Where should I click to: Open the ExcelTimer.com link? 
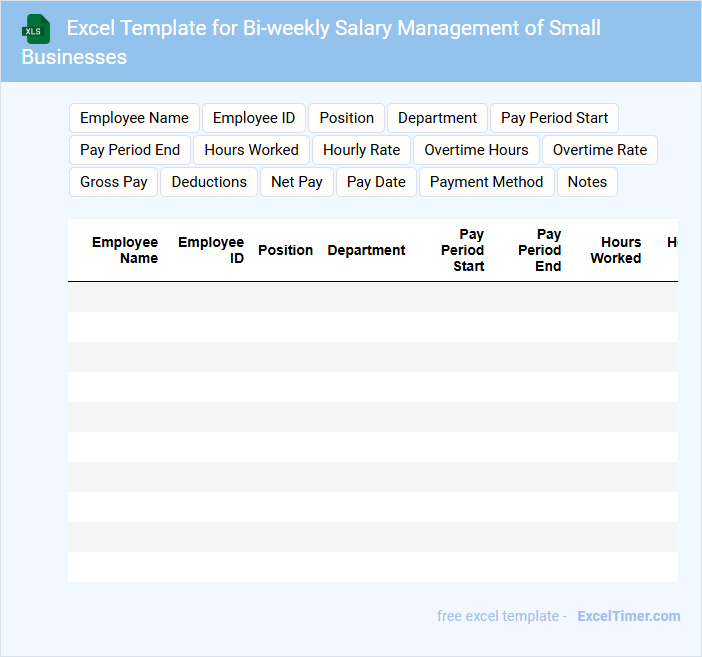point(628,616)
